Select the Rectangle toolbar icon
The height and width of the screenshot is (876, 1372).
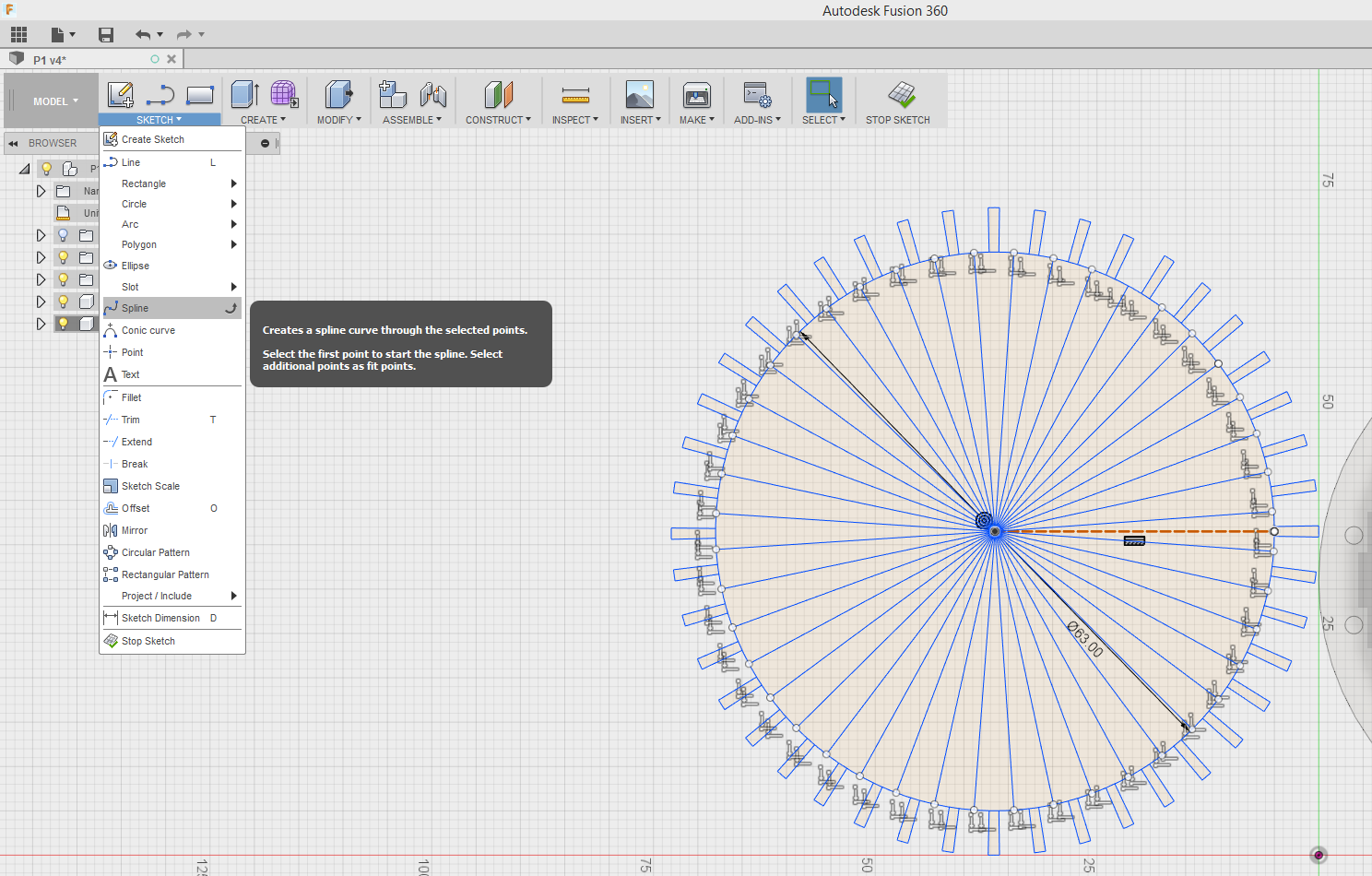(x=200, y=94)
